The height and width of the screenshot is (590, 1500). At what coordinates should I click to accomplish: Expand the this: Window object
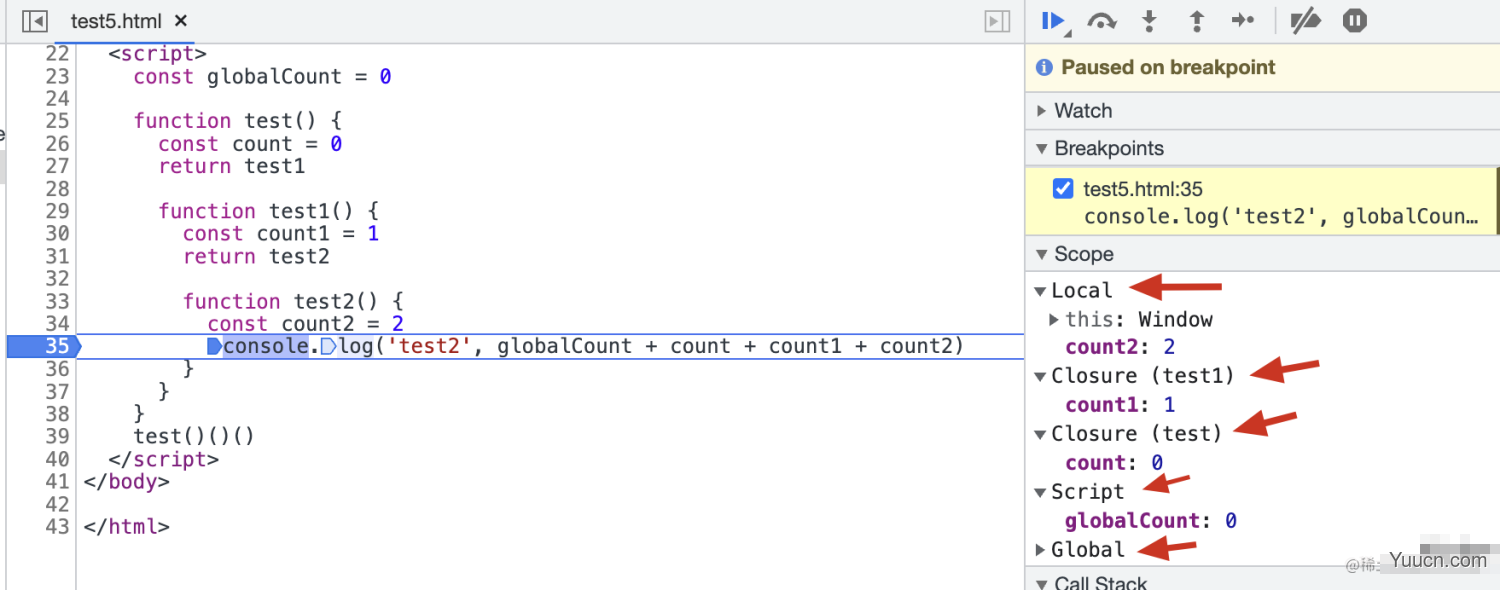(x=1054, y=320)
